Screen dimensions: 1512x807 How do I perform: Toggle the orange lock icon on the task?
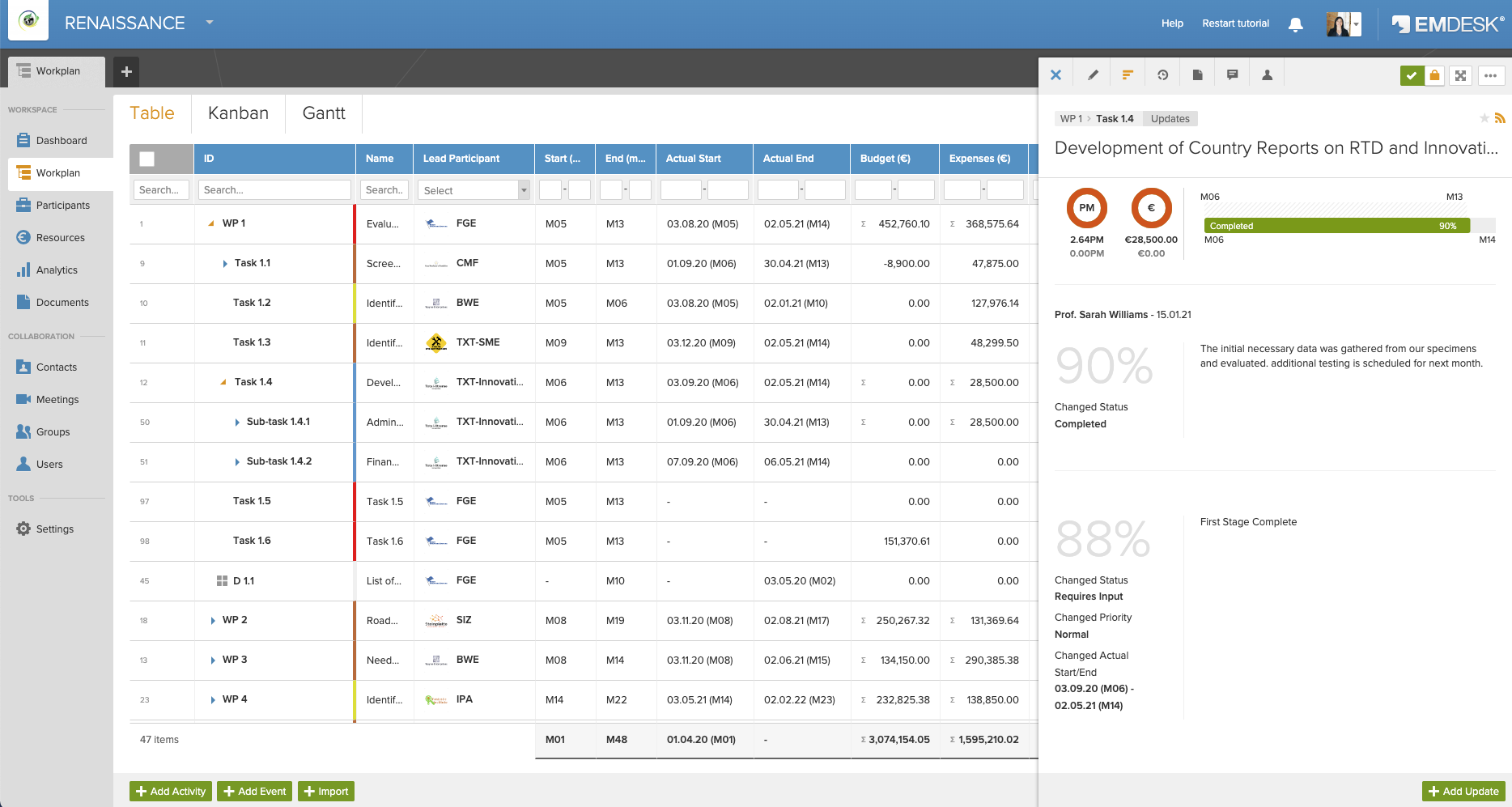[x=1435, y=74]
